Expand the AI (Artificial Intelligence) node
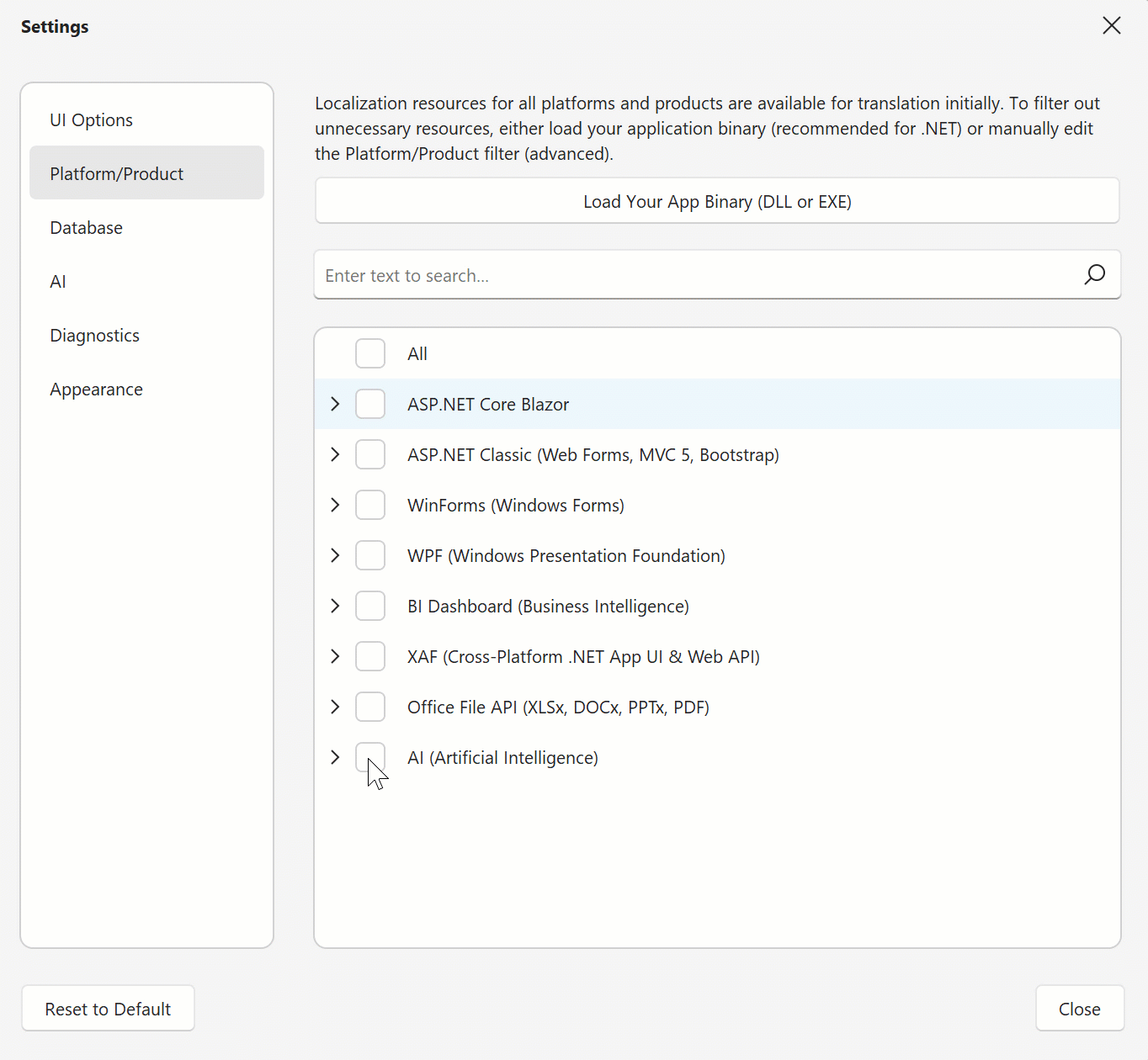 (x=335, y=757)
